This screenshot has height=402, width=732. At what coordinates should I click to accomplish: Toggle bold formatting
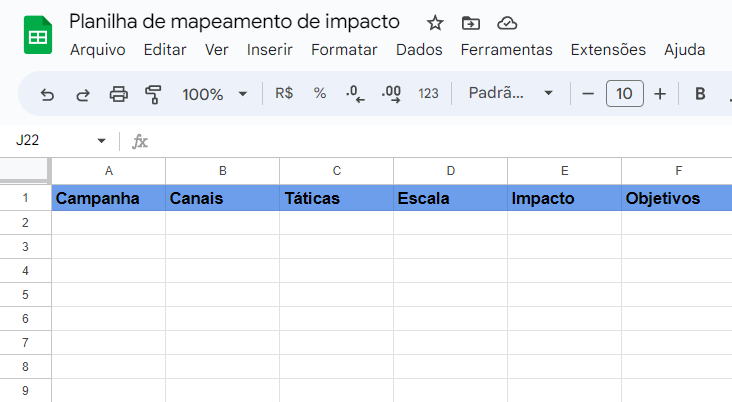(700, 94)
